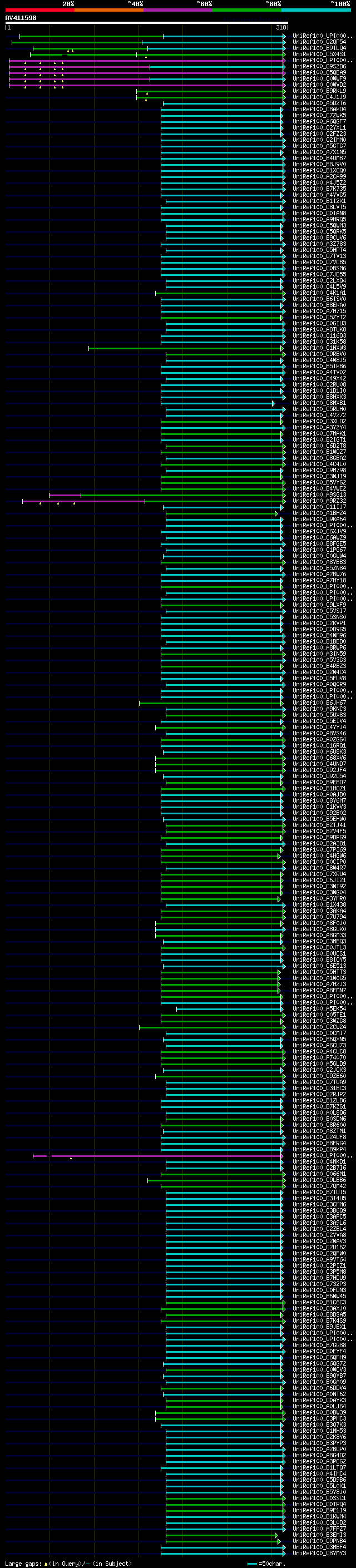Image resolution: width=356 pixels, height=1568 pixels.
Task: Select hit UniRef100_Q9SZD6
Action: point(319,66)
